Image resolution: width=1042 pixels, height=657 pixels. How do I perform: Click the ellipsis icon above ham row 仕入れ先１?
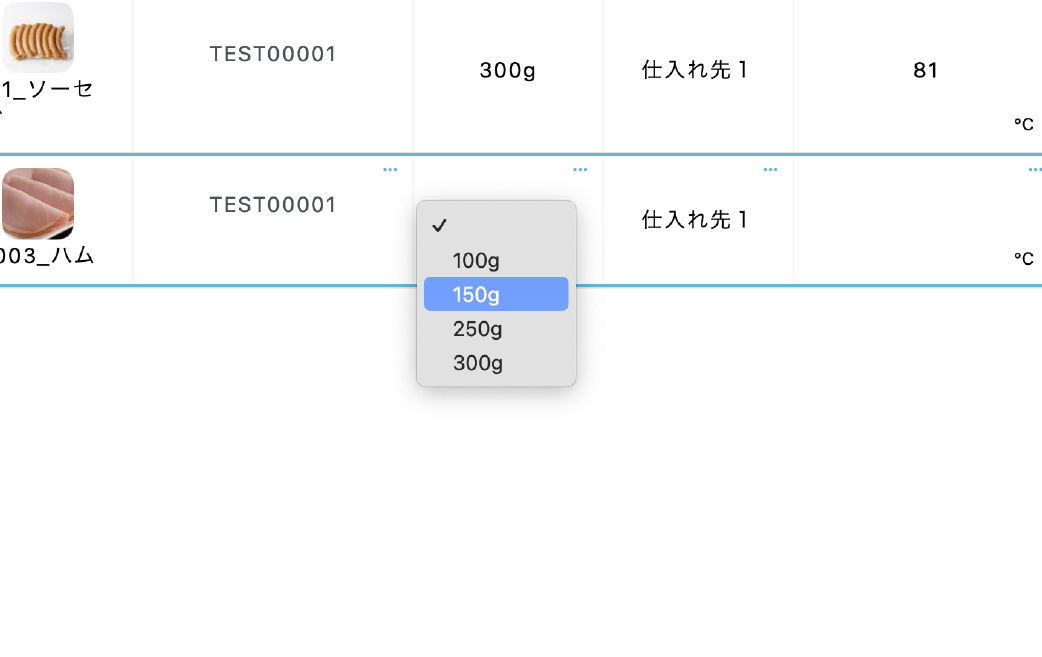pyautogui.click(x=770, y=170)
